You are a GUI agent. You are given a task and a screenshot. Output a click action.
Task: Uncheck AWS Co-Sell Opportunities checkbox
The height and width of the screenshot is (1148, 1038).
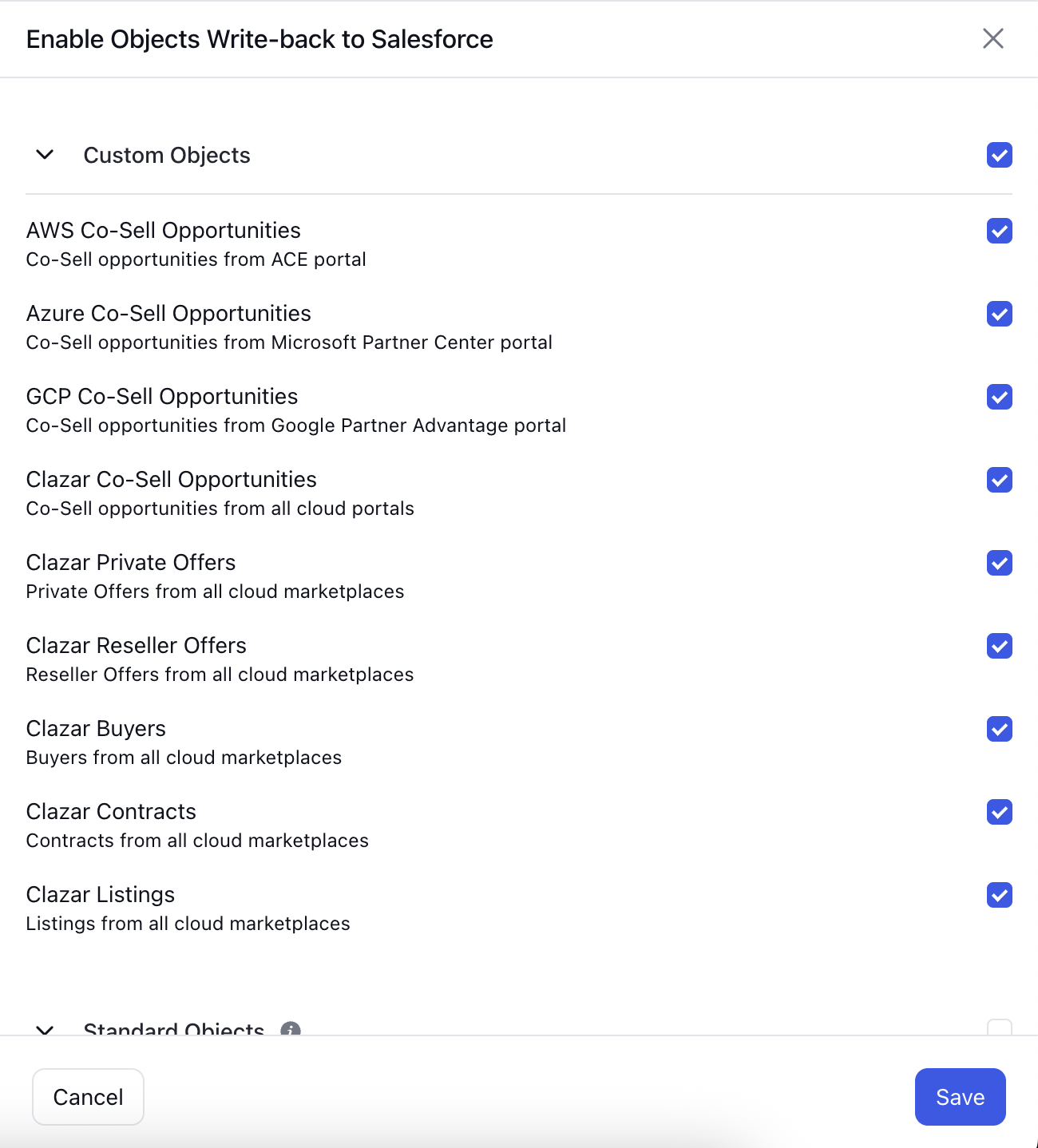click(1000, 231)
